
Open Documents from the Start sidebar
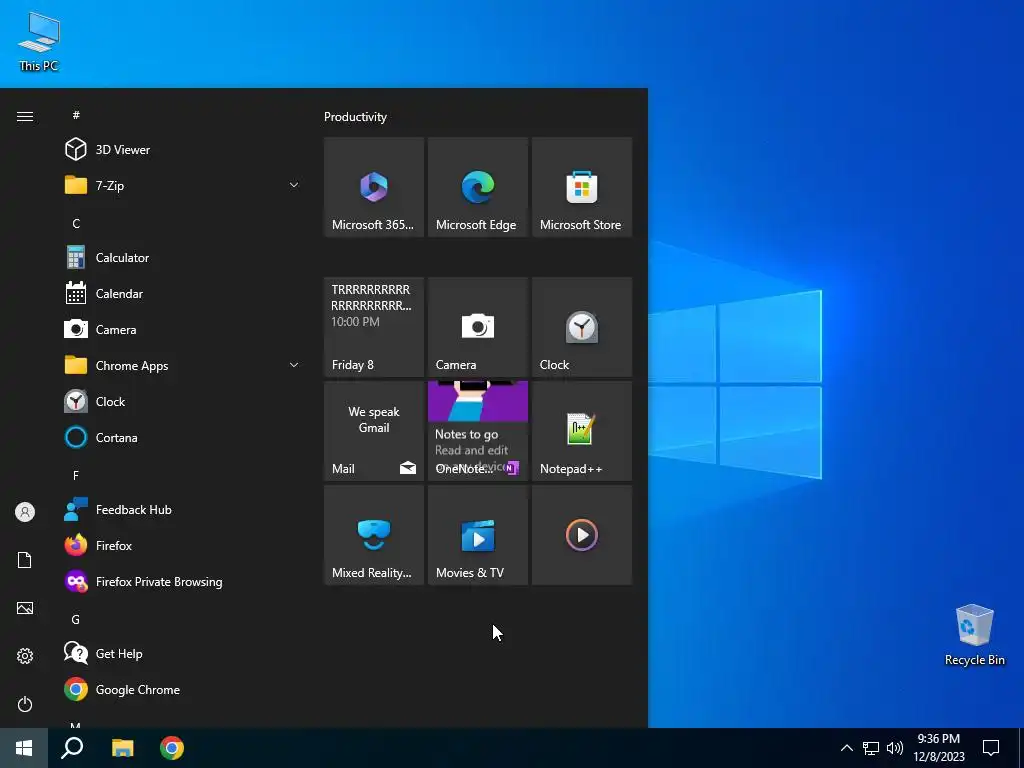[25, 560]
